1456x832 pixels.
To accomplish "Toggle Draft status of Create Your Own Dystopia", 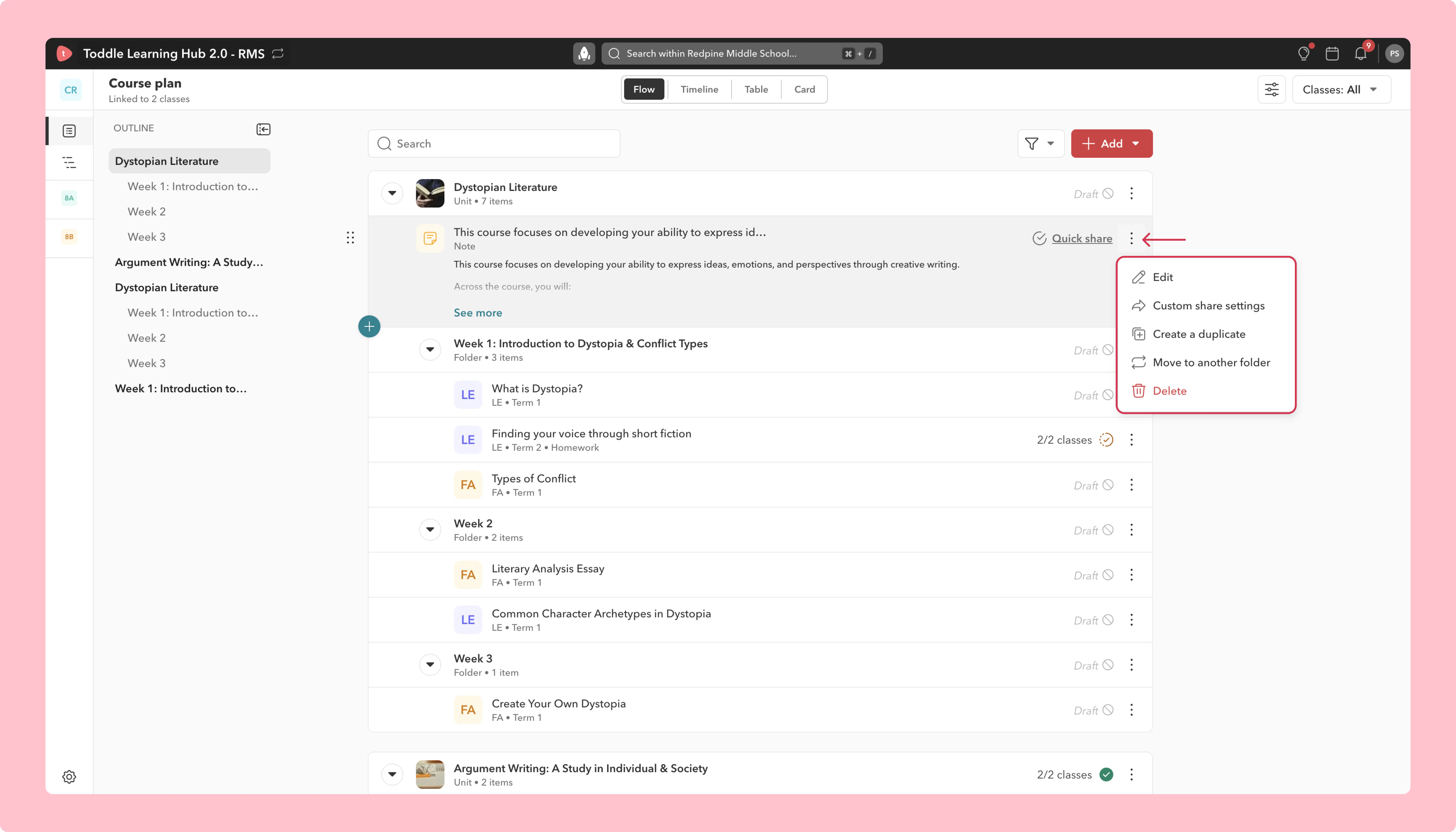I will [x=1094, y=710].
